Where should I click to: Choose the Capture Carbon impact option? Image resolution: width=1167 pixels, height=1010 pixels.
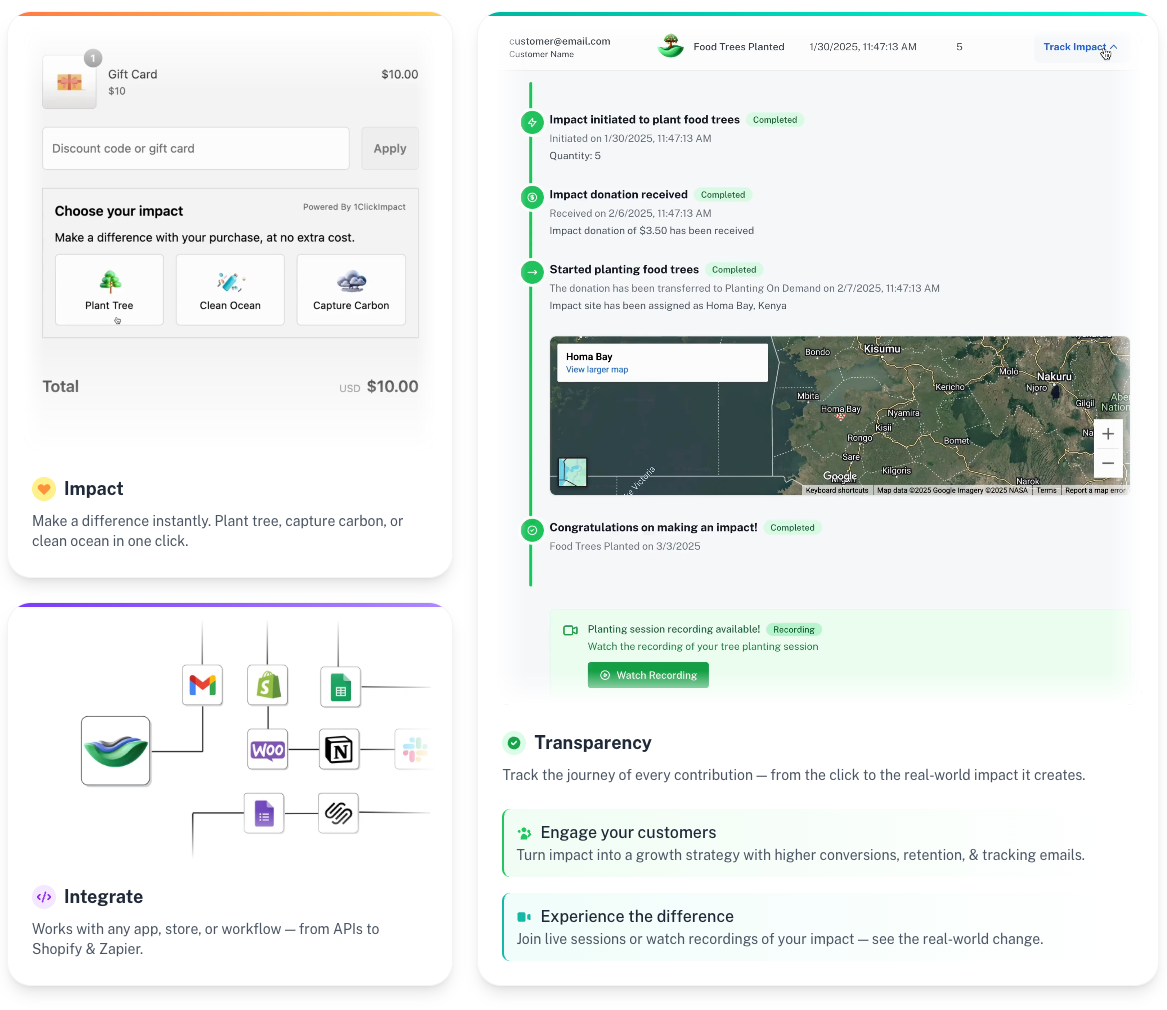(351, 290)
